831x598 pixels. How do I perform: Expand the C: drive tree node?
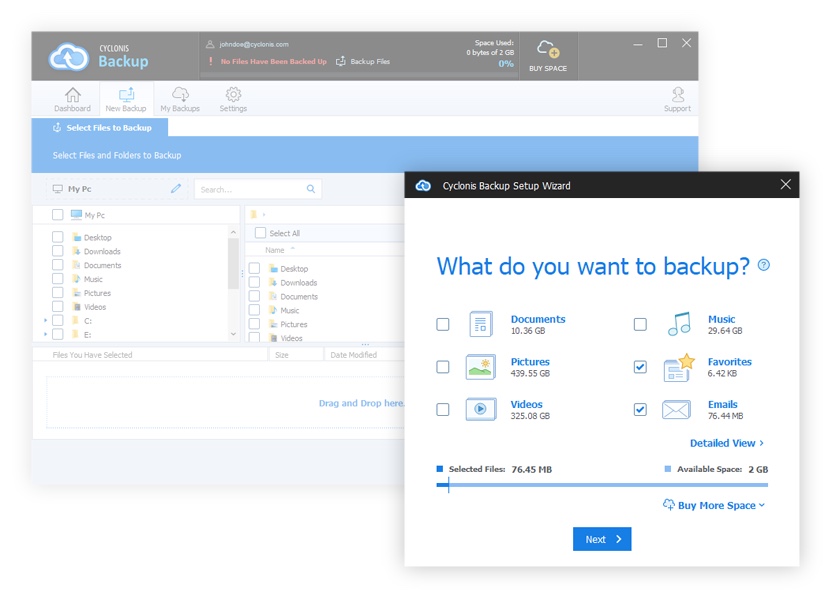click(x=45, y=321)
